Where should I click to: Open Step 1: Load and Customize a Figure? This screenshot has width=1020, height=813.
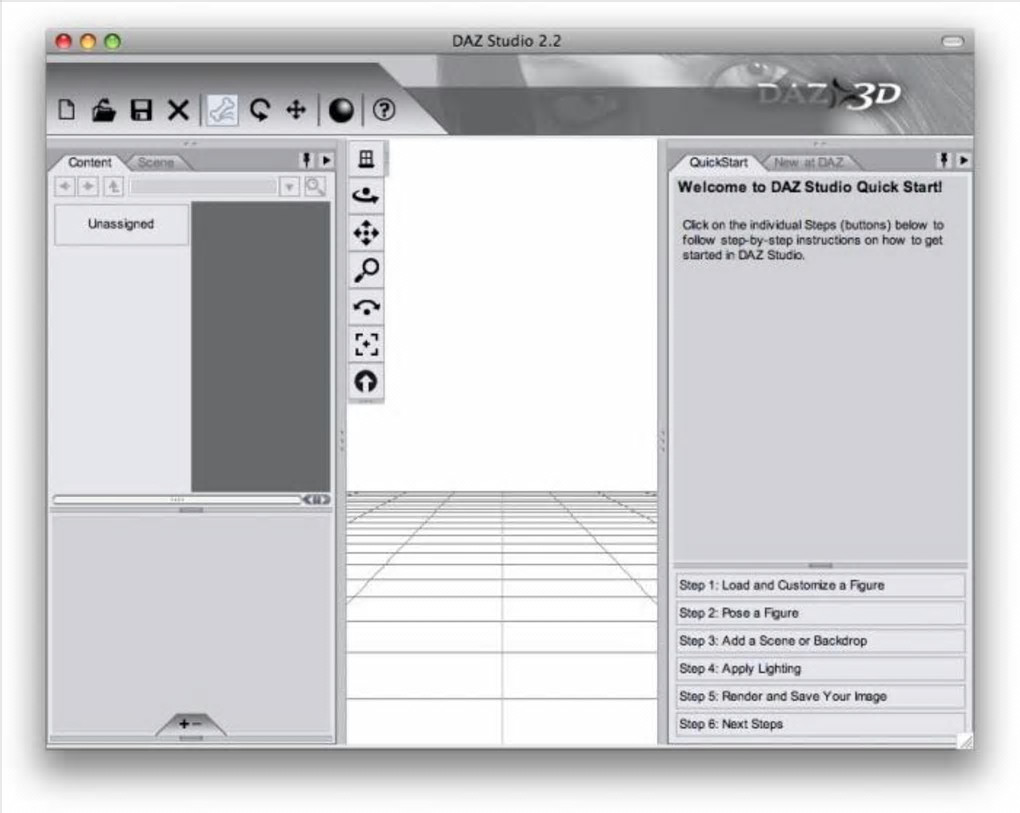tap(820, 585)
